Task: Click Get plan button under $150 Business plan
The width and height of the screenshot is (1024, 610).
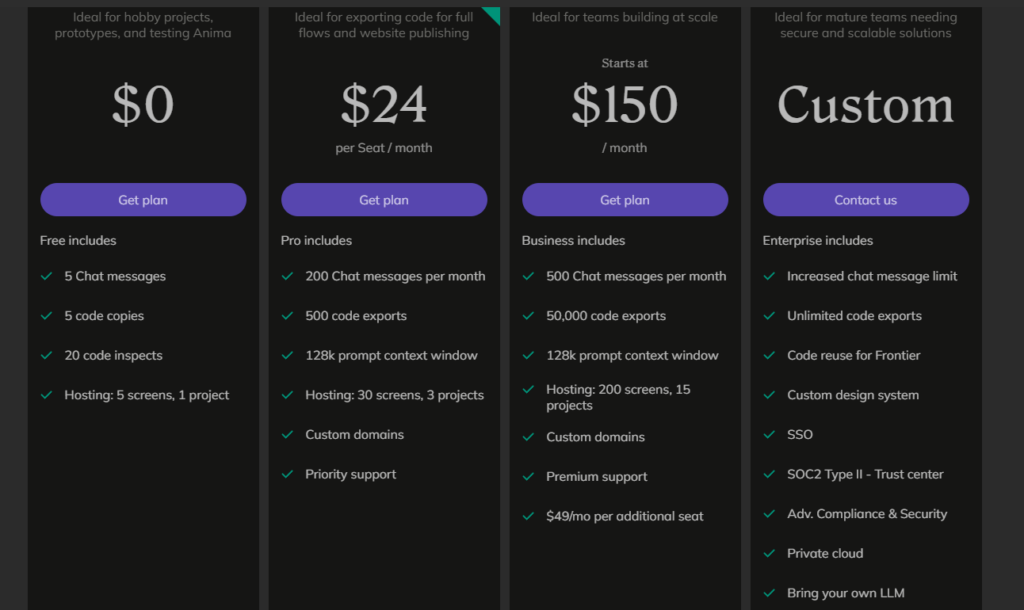Action: (x=625, y=200)
